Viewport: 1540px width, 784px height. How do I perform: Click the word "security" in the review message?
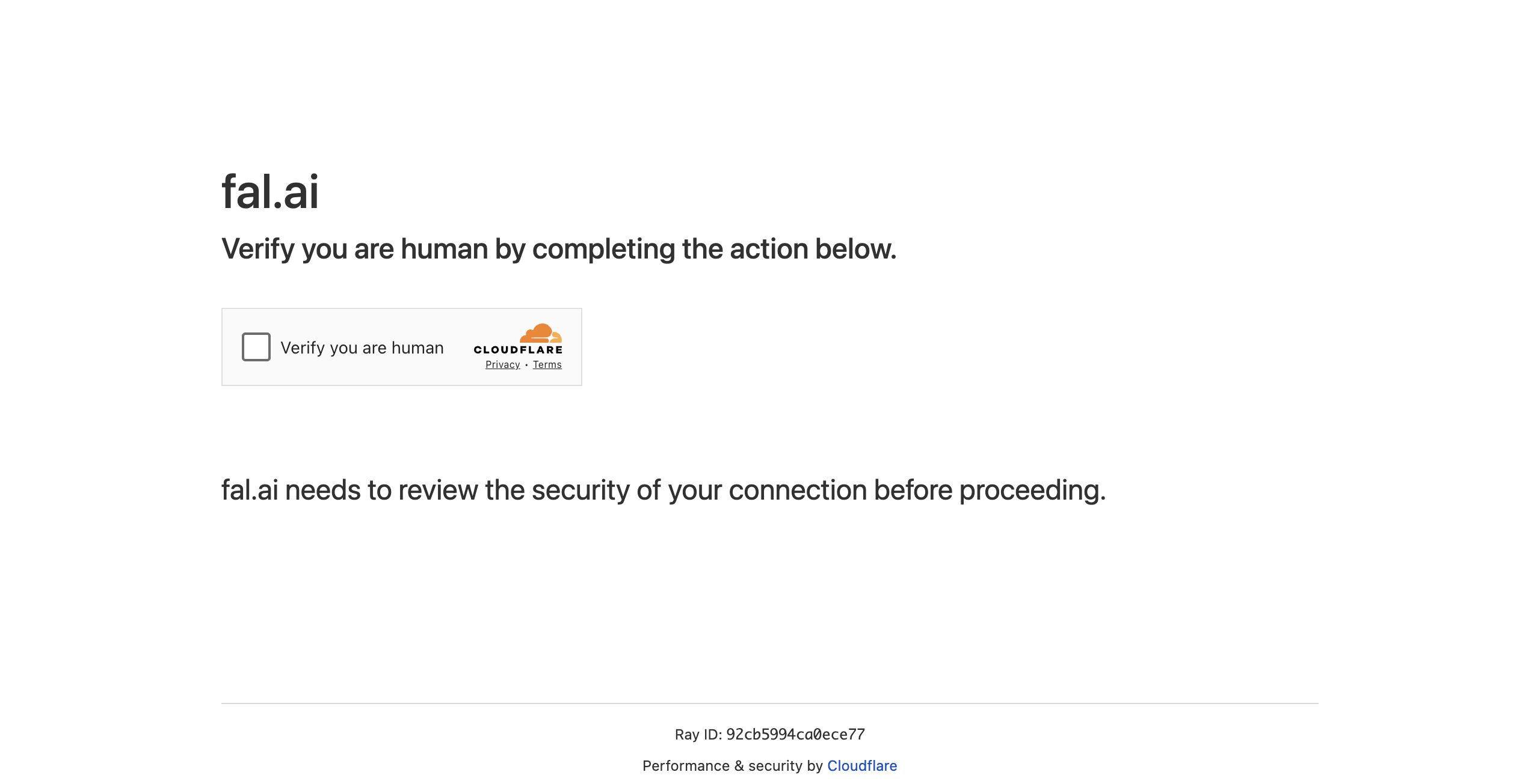point(581,490)
